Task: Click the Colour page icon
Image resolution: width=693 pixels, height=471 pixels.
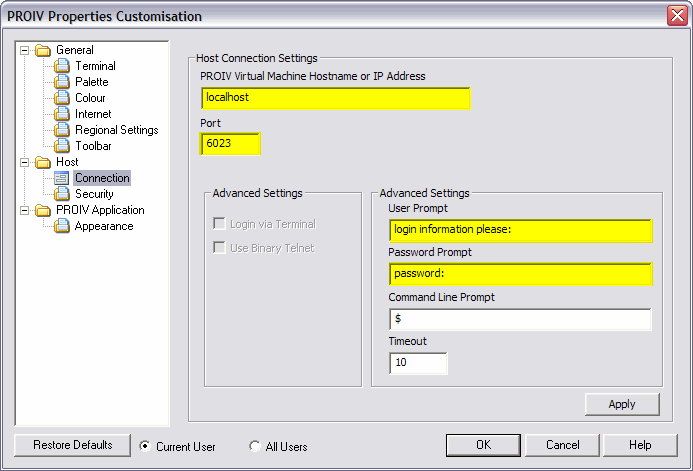Action: [62, 98]
